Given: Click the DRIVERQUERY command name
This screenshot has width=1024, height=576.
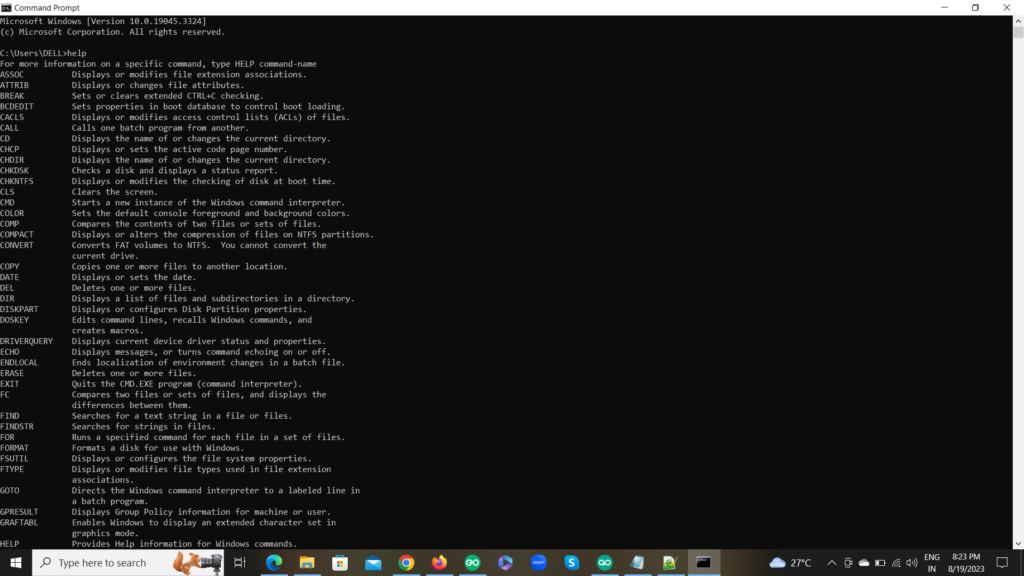Looking at the screenshot, I should click(26, 341).
